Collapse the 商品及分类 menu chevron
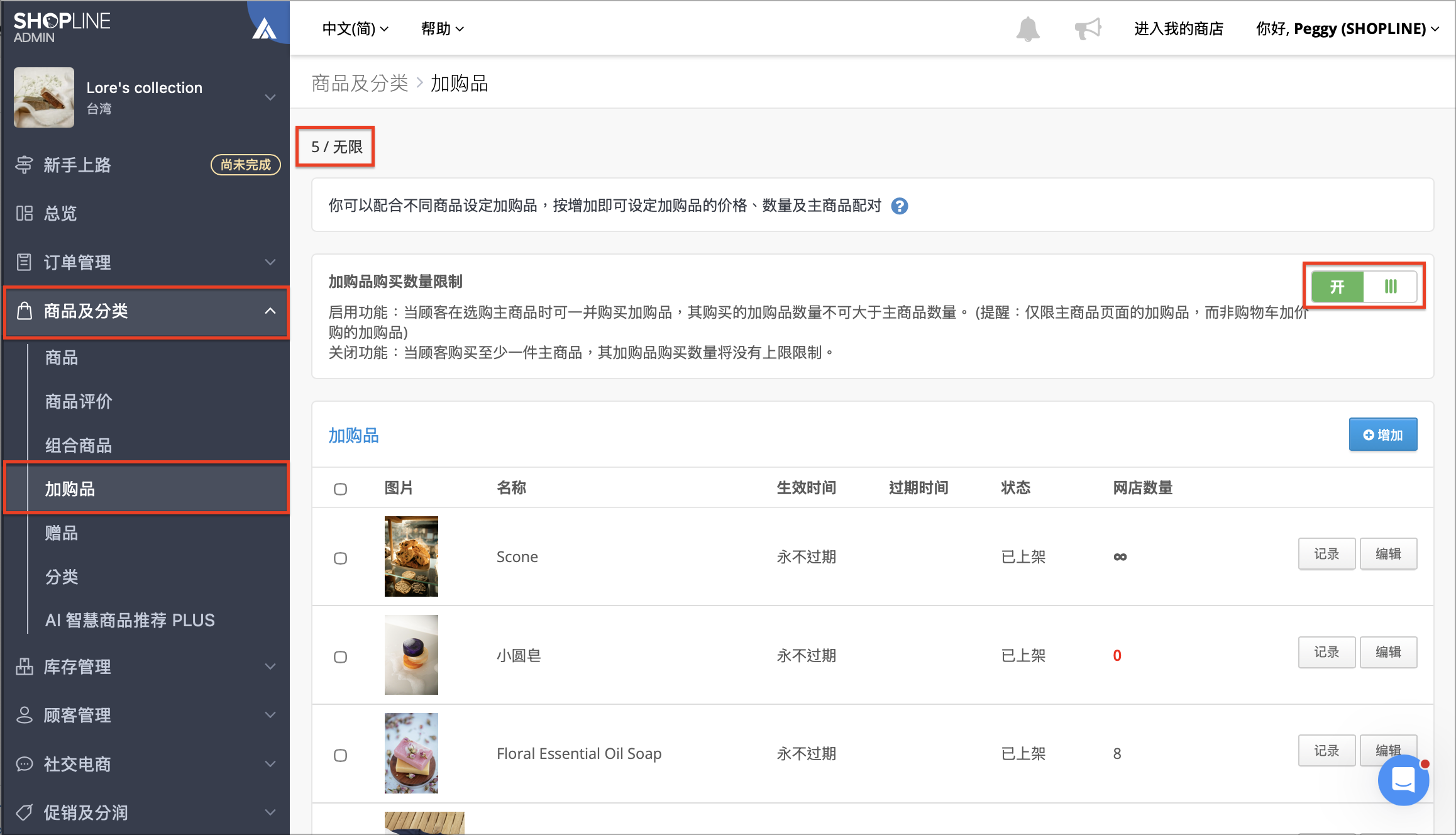This screenshot has width=1456, height=835. coord(270,311)
